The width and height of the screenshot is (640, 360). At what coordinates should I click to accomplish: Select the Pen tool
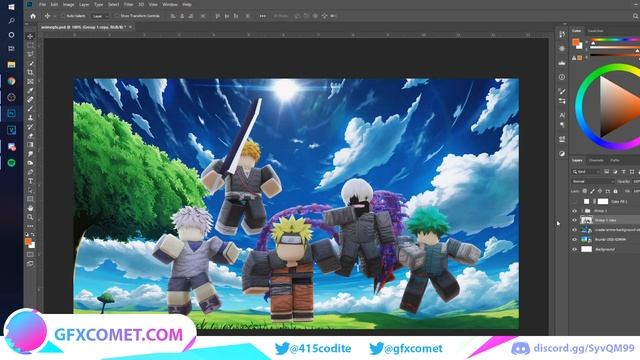[x=30, y=172]
